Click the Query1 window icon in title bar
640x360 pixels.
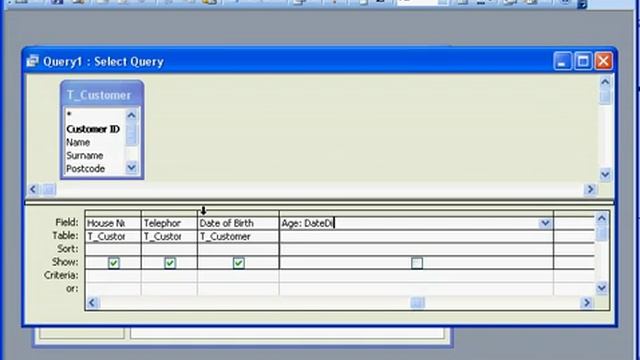(x=32, y=62)
